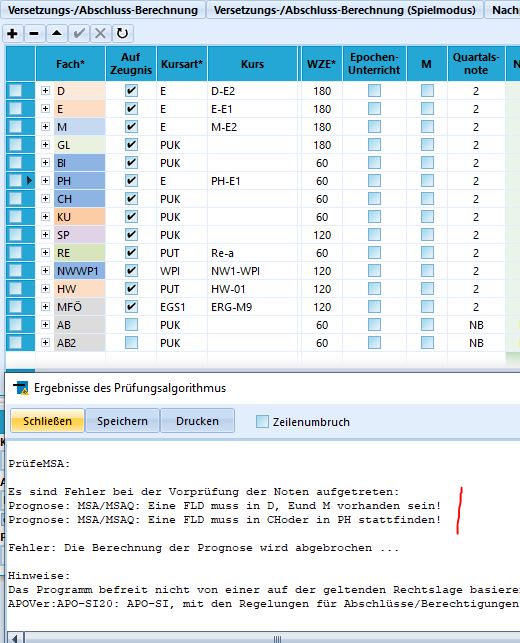Check the M column box for HW
The image size is (520, 643).
point(427,289)
